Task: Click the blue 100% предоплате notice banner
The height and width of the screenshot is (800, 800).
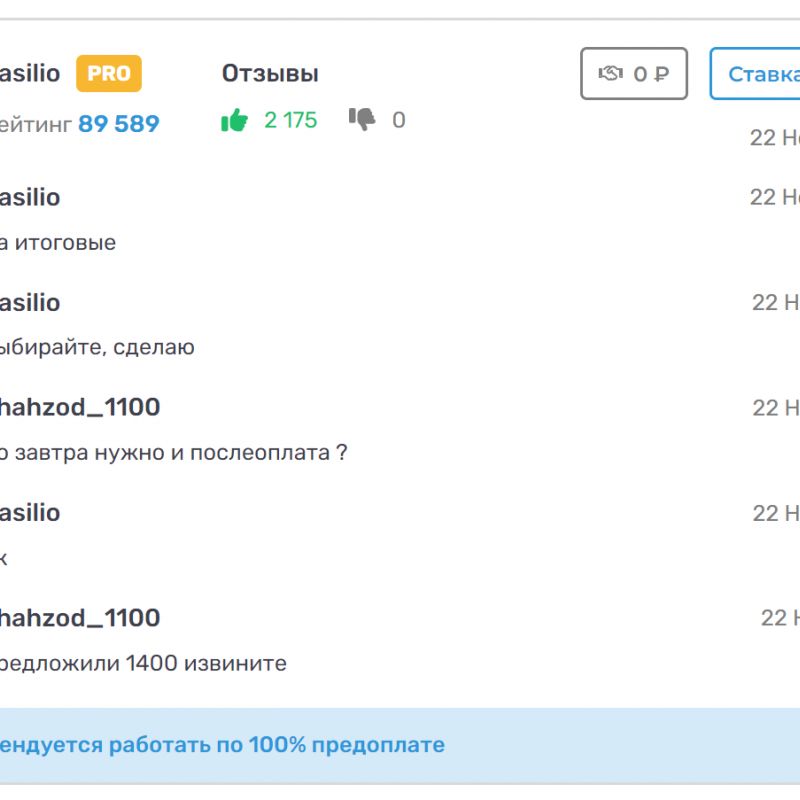Action: coord(222,745)
